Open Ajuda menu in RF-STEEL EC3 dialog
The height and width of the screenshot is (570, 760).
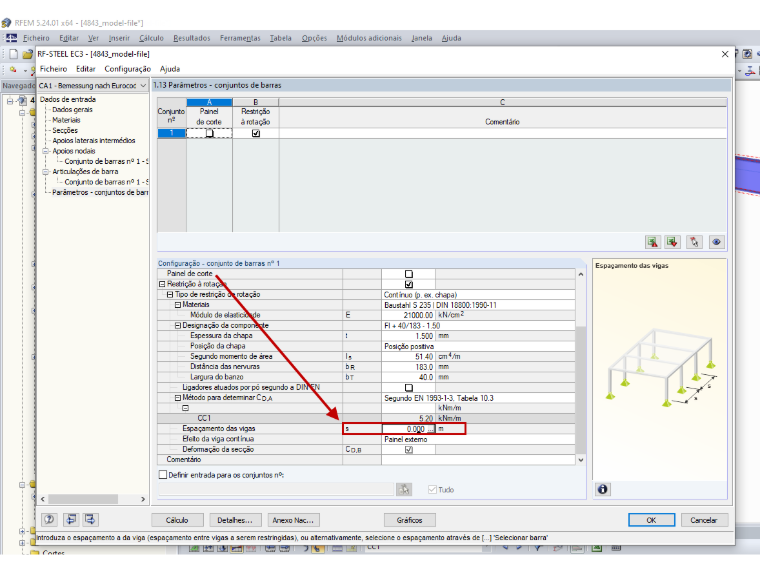(170, 69)
